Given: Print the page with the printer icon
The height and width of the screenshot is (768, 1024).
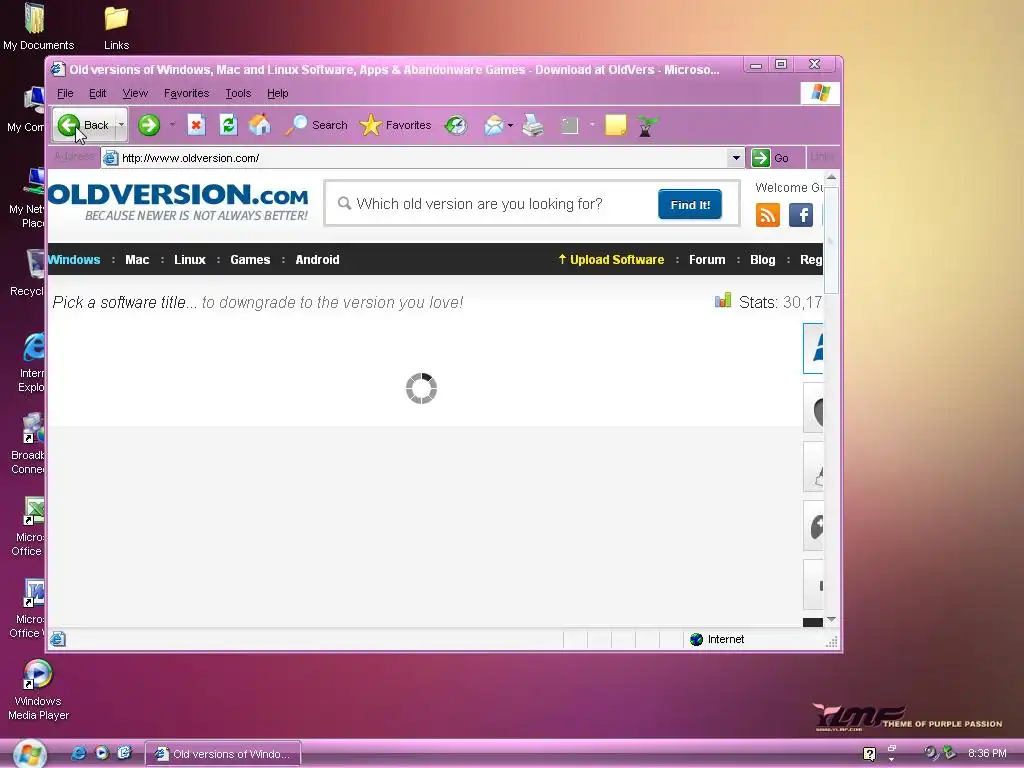Looking at the screenshot, I should tap(533, 125).
